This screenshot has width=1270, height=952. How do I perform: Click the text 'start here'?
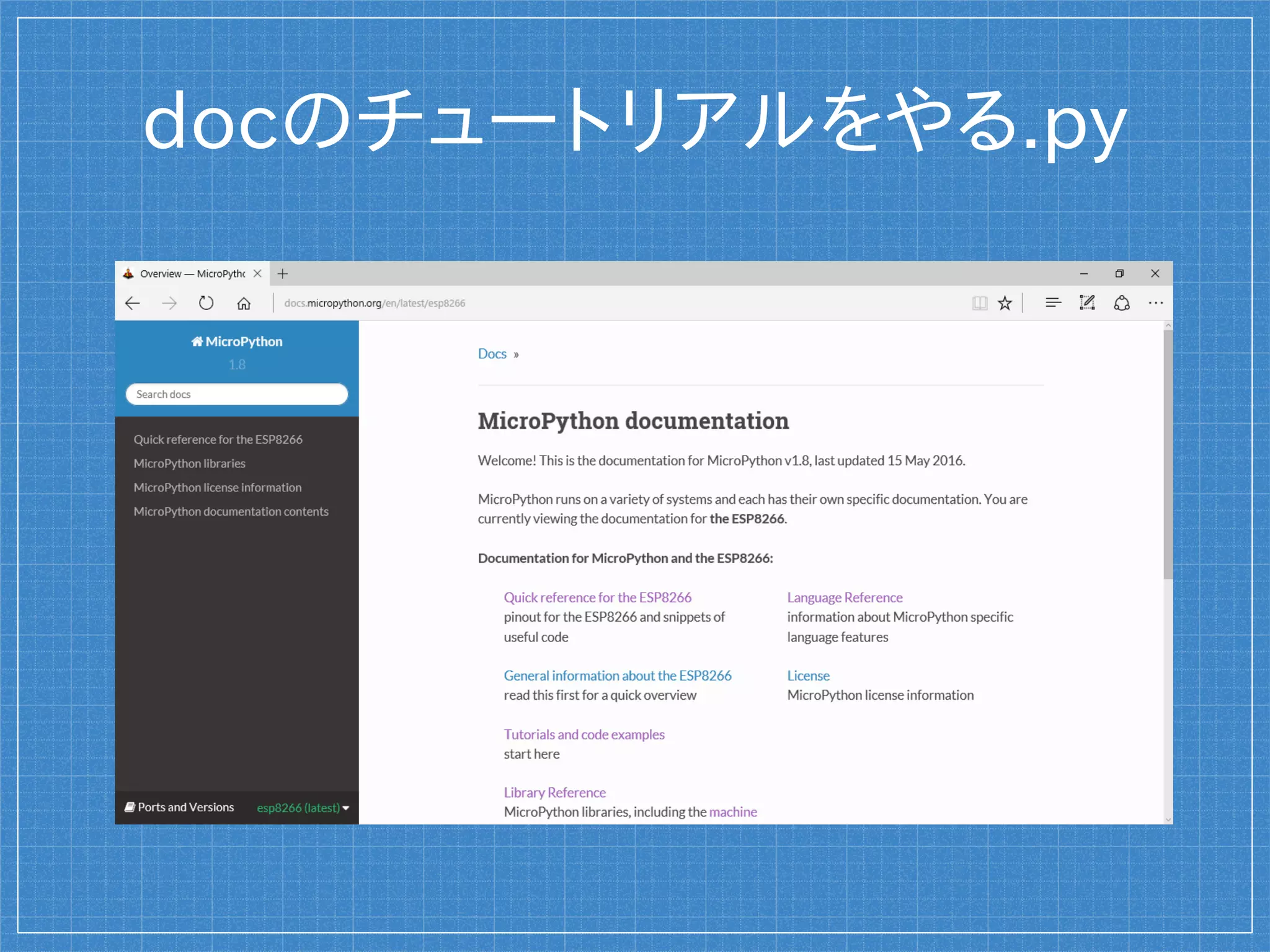(531, 754)
